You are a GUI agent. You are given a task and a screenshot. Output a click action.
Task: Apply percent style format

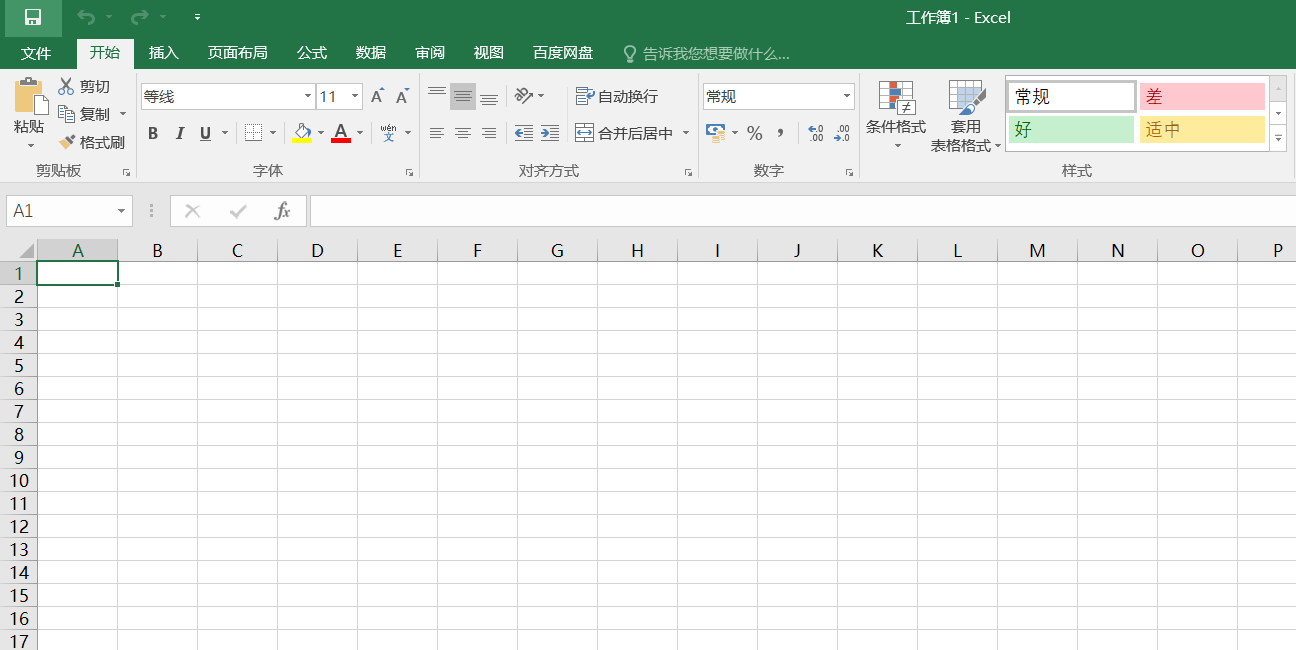[755, 133]
